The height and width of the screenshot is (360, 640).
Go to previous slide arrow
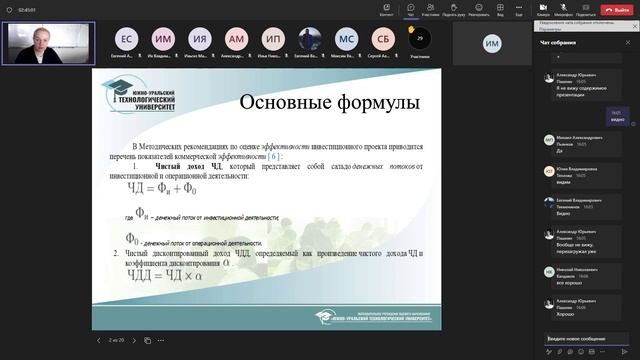coord(98,340)
